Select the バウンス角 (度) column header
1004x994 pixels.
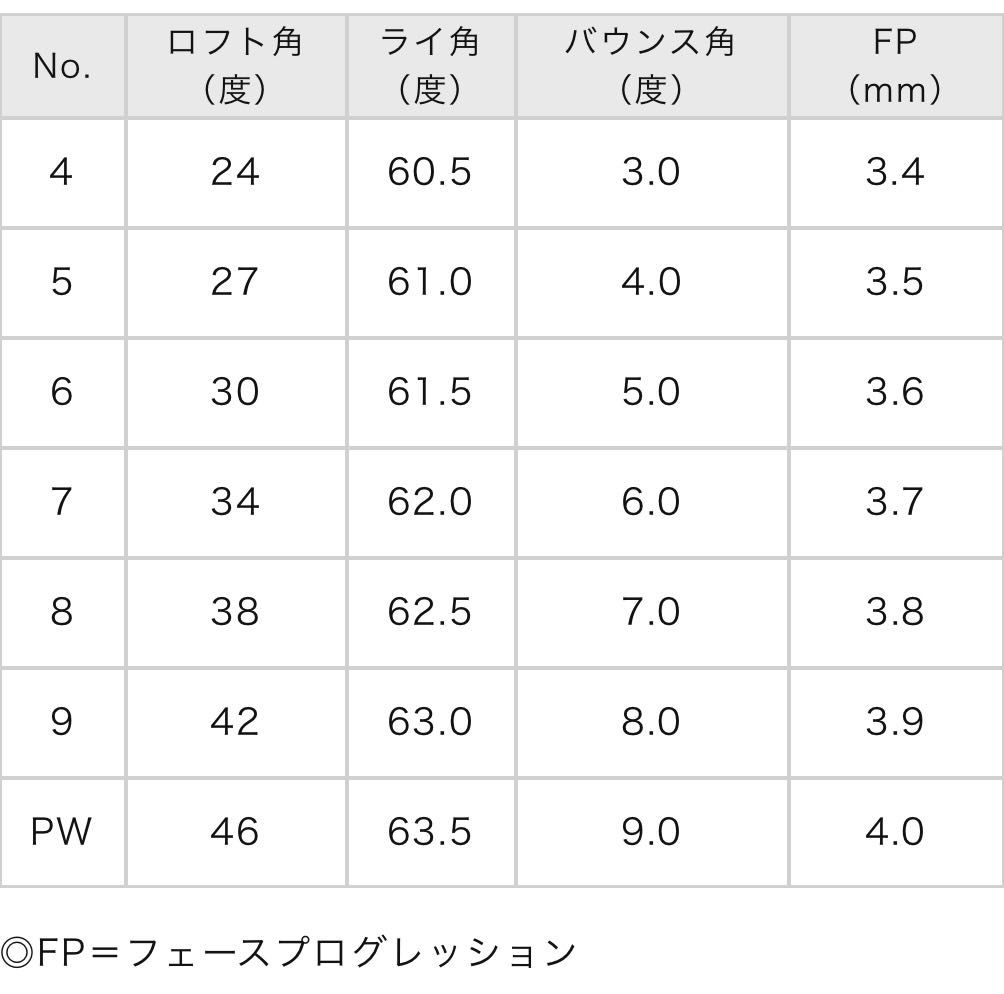tap(651, 66)
